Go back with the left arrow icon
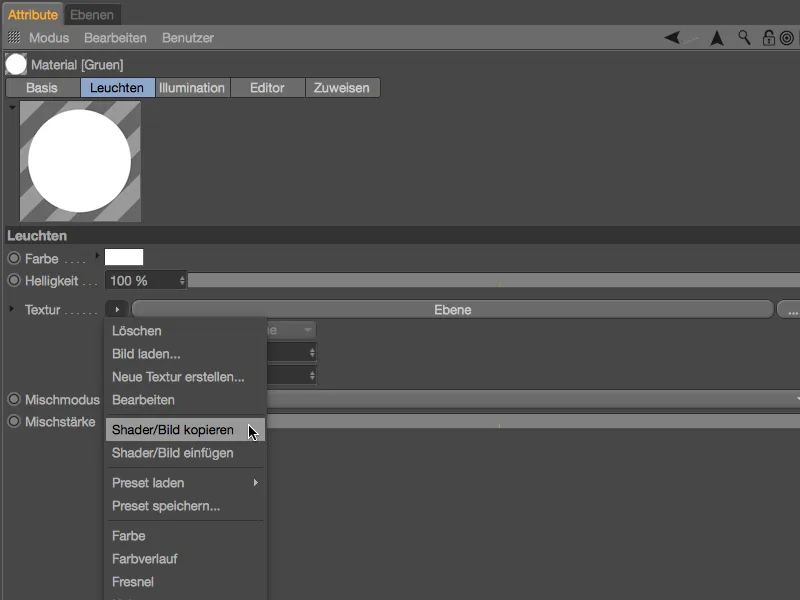Image resolution: width=800 pixels, height=600 pixels. click(x=672, y=37)
